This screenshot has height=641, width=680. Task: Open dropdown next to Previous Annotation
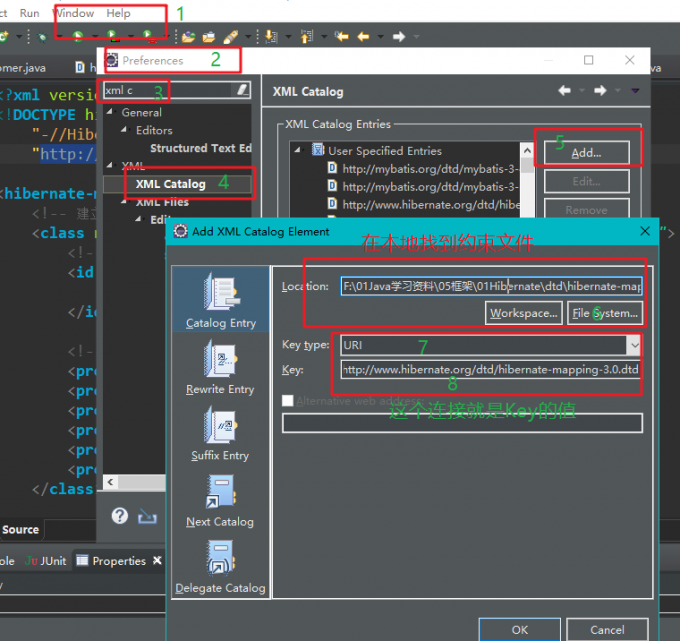pyautogui.click(x=324, y=37)
